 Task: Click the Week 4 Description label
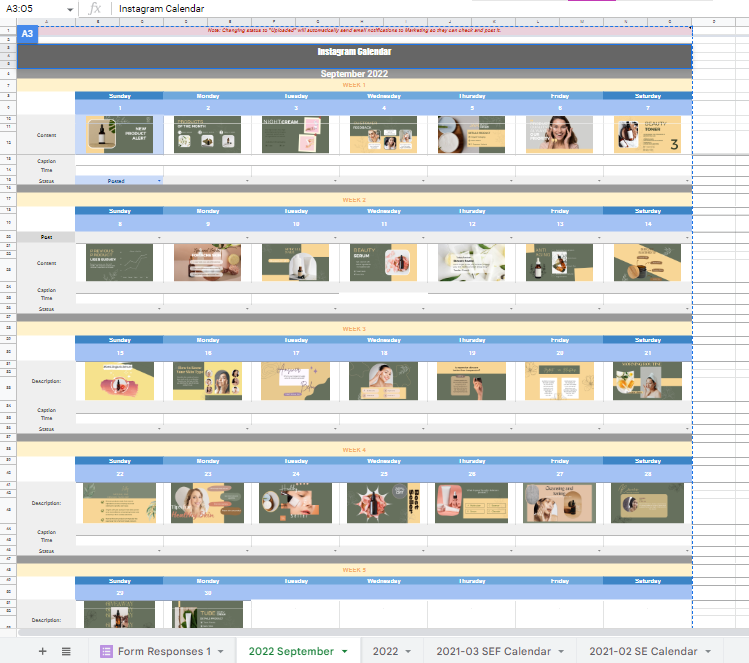pos(46,503)
